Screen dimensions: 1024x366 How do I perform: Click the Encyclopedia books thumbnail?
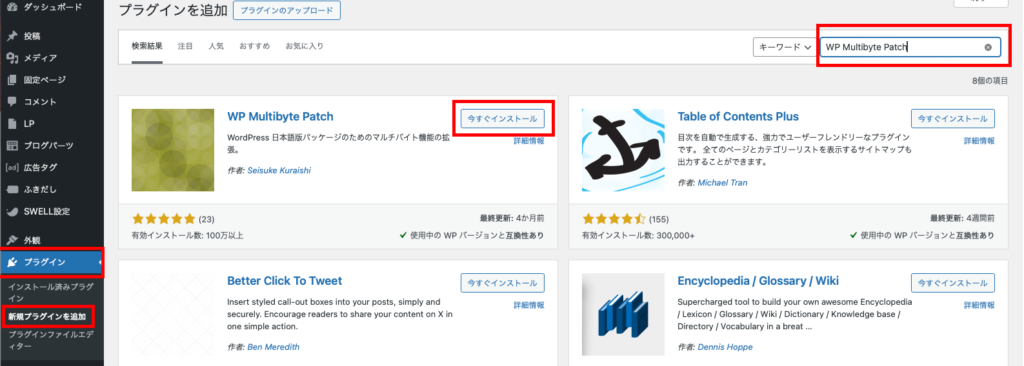tap(624, 314)
